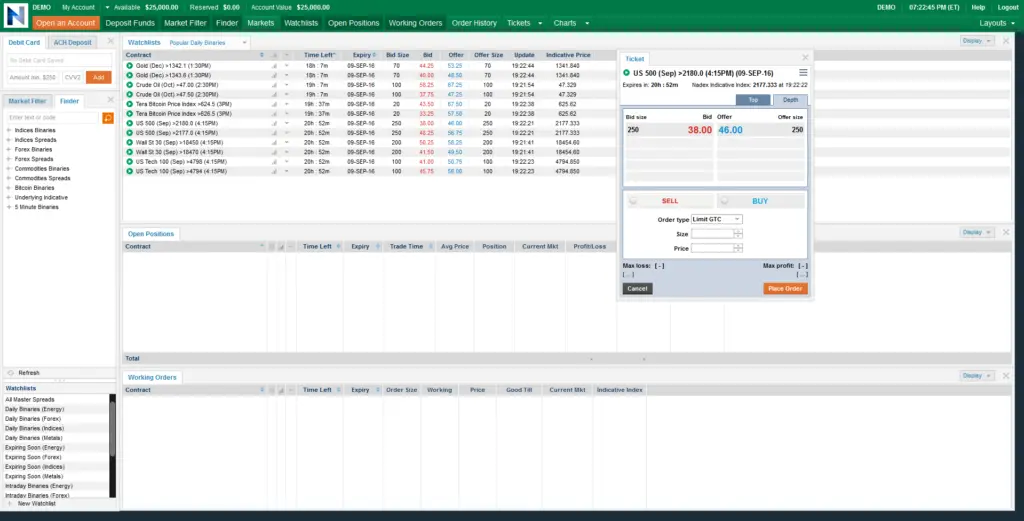
Task: Click chart icon for US Tech 100 >4798
Action: pyautogui.click(x=274, y=161)
